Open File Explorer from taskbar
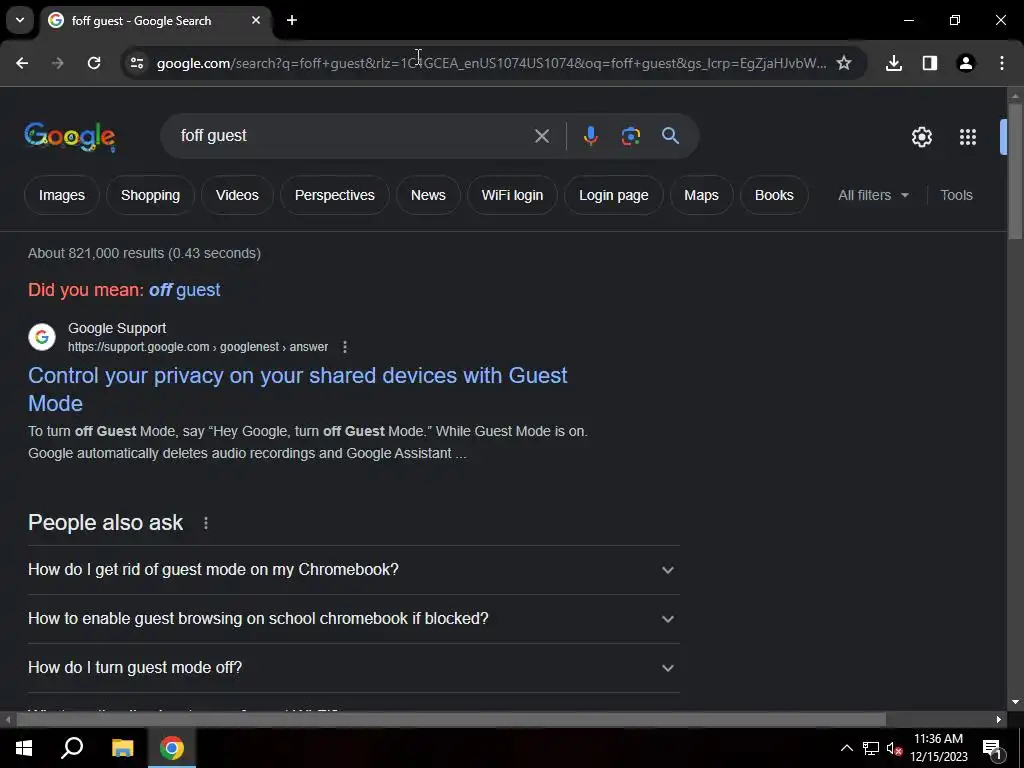The width and height of the screenshot is (1024, 768). point(122,748)
